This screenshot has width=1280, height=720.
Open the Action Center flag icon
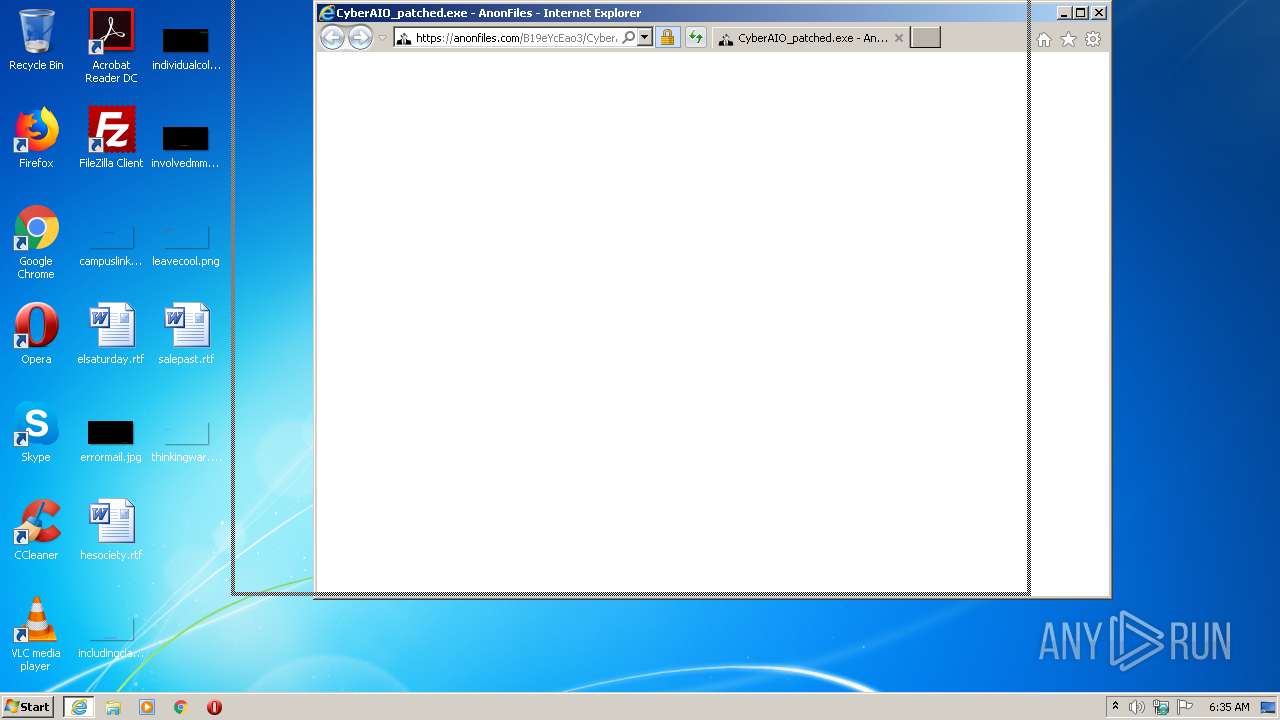click(1185, 707)
